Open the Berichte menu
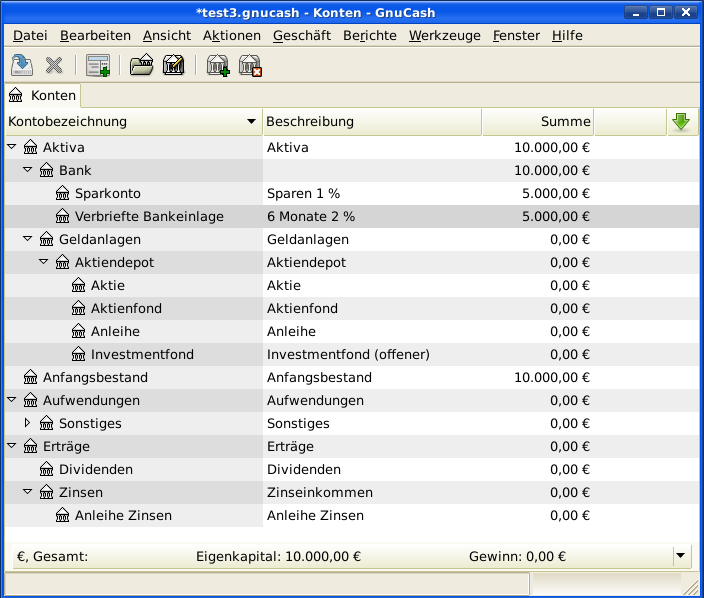 tap(369, 35)
